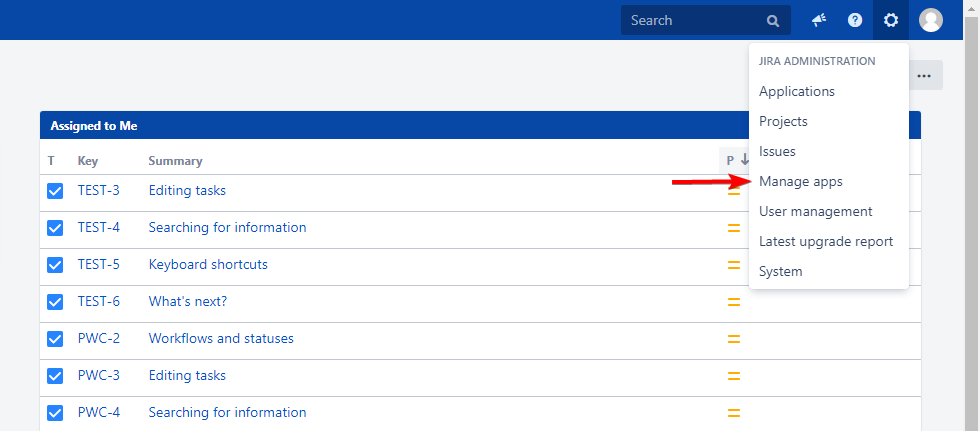Viewport: 980px width, 431px height.
Task: Click the feedback megaphone icon
Action: click(x=819, y=20)
